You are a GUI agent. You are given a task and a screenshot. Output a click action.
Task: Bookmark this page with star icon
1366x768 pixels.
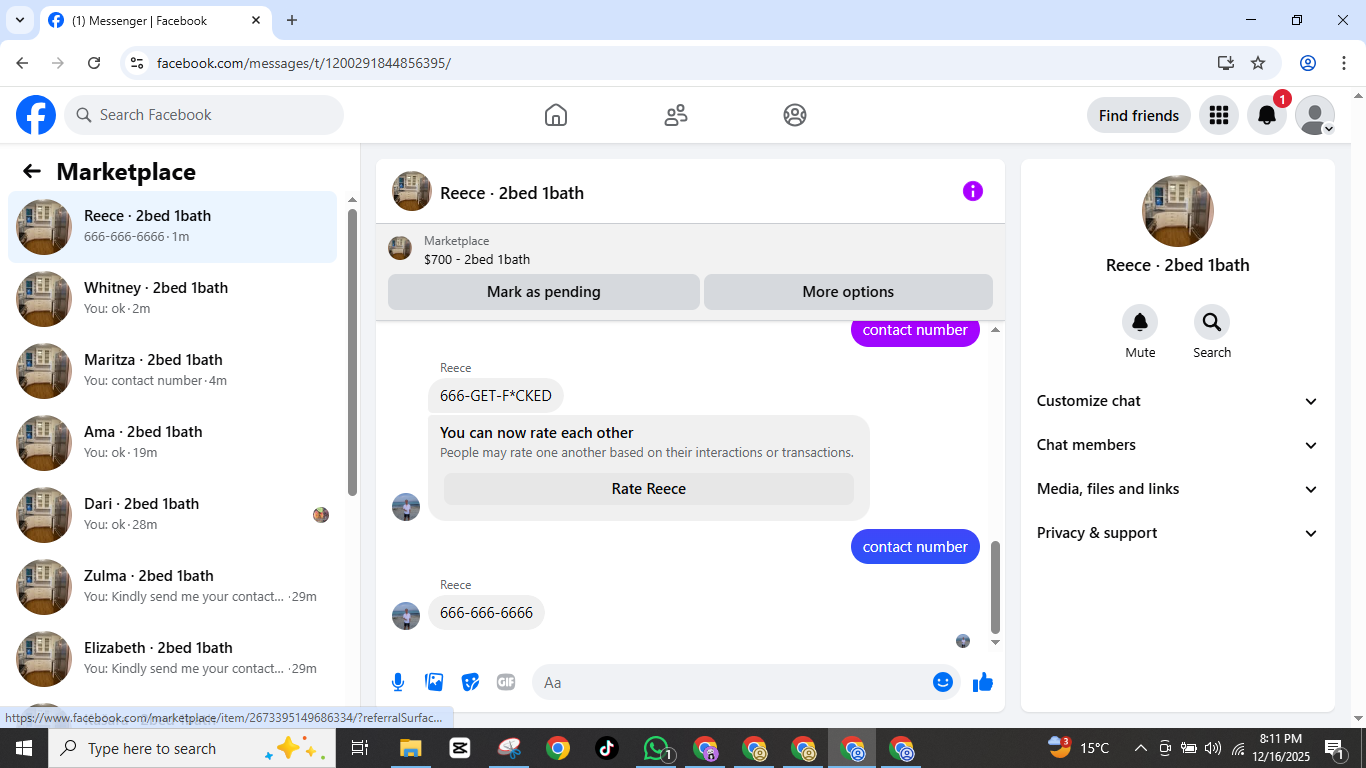click(x=1258, y=63)
